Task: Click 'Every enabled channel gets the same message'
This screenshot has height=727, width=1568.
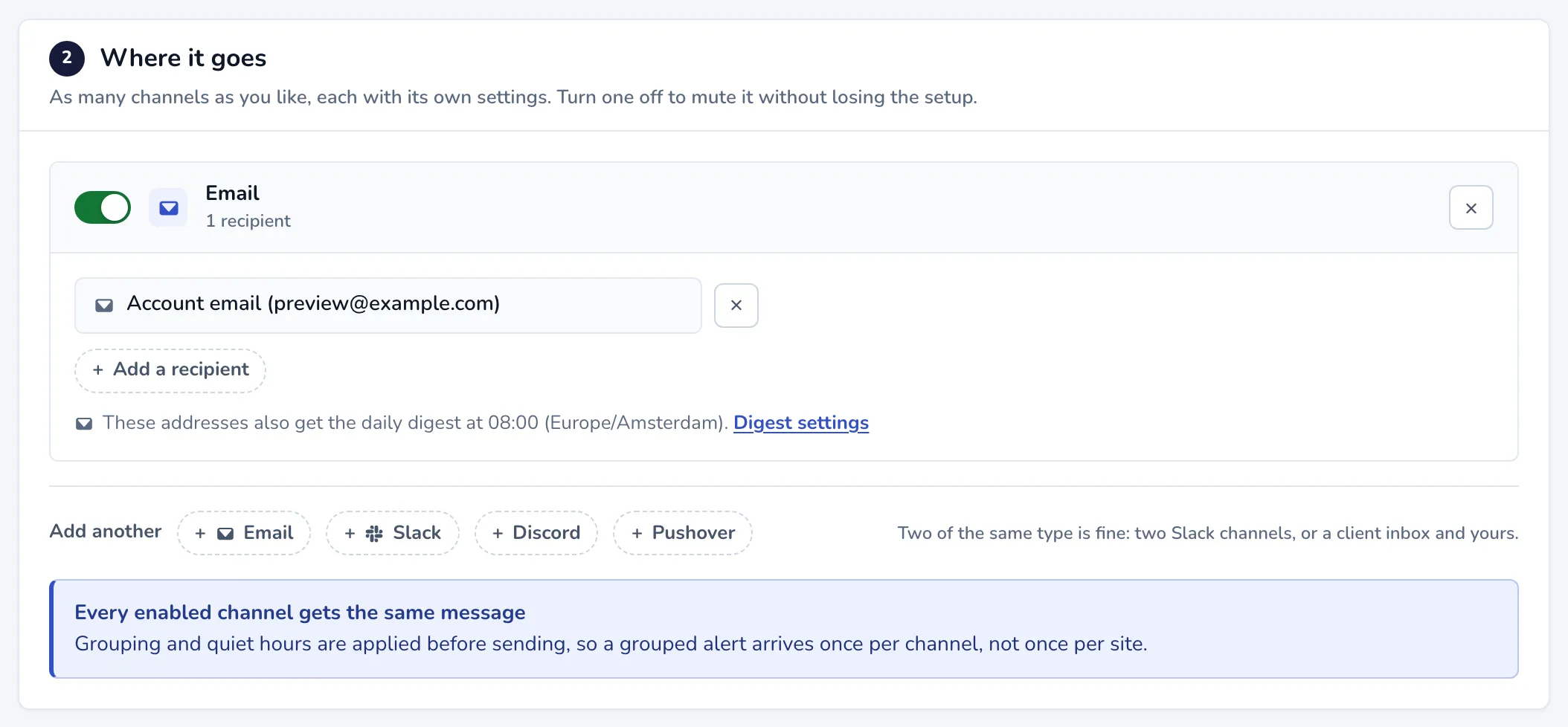Action: point(300,613)
